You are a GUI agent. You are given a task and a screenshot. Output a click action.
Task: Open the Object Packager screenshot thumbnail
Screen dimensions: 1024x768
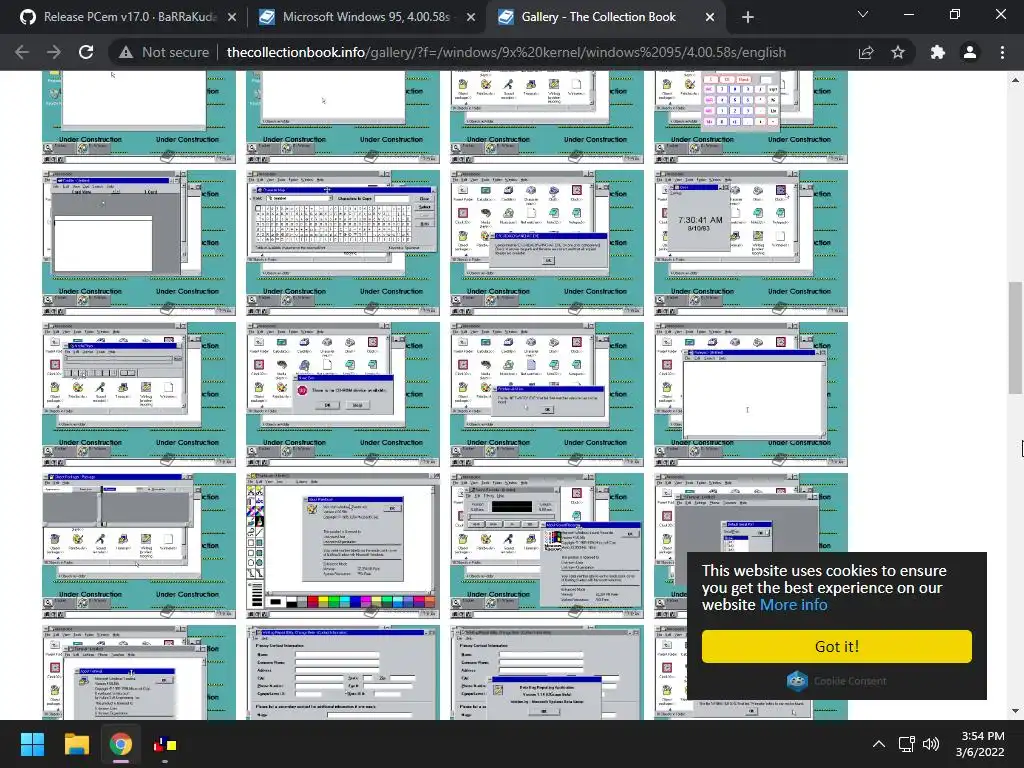[x=139, y=546]
